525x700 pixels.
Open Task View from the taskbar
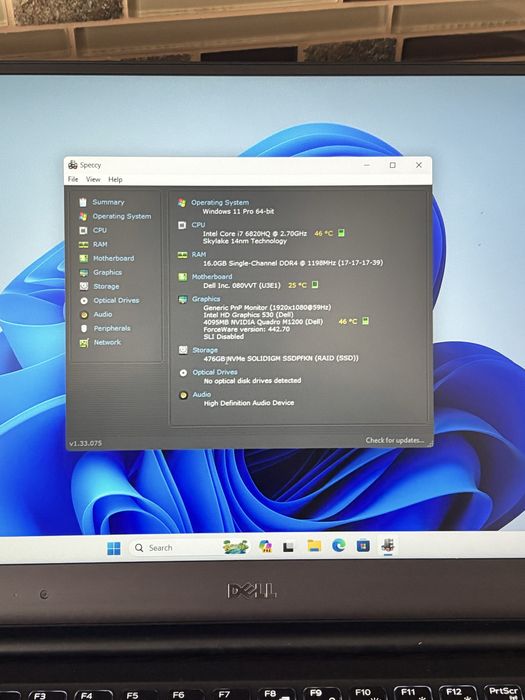point(288,546)
